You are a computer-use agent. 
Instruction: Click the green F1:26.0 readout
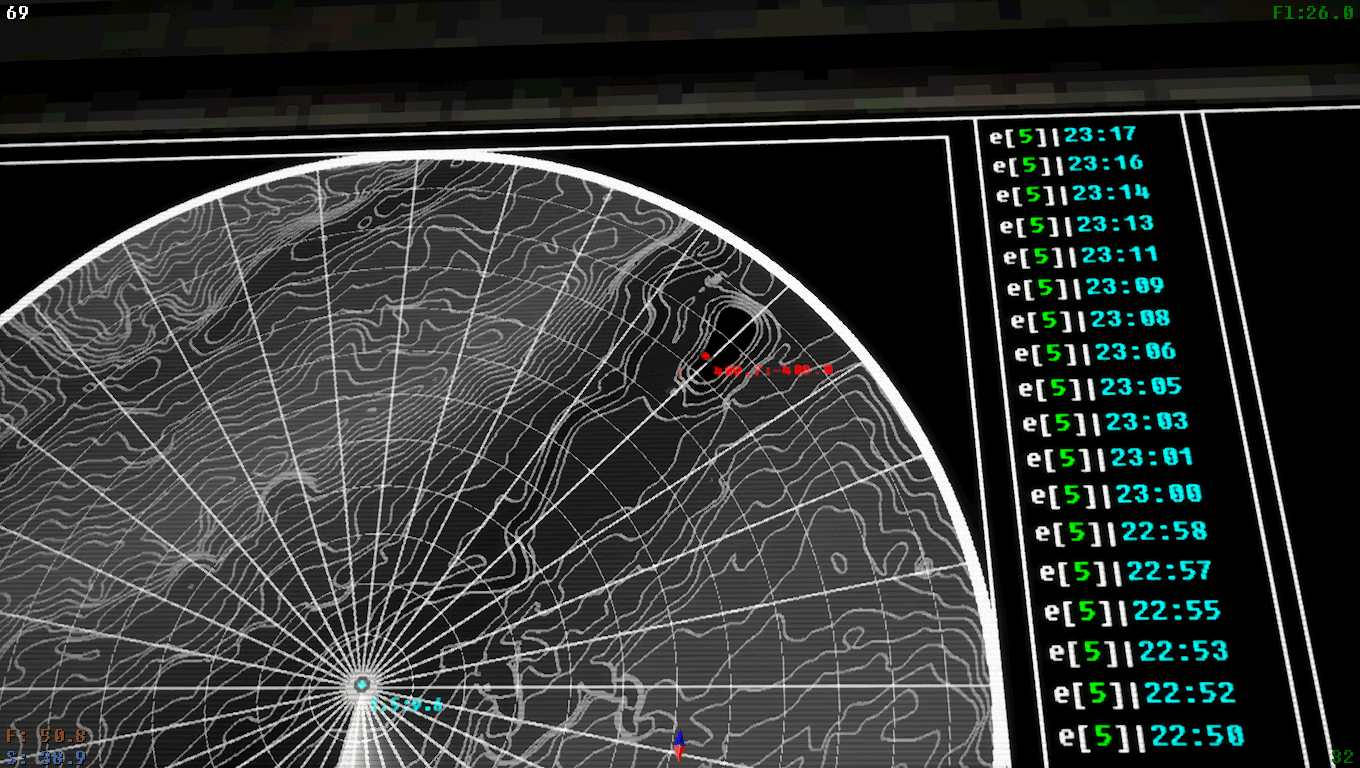(x=1313, y=12)
